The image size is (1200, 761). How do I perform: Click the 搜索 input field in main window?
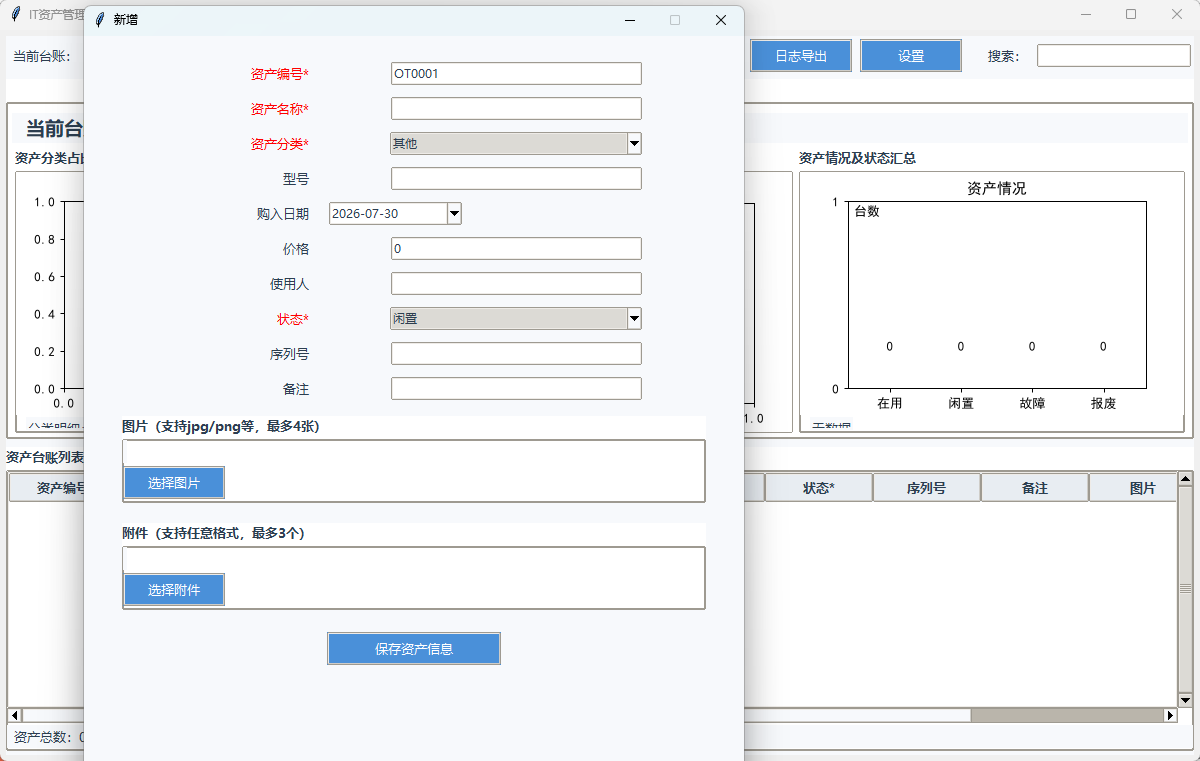tap(1113, 56)
